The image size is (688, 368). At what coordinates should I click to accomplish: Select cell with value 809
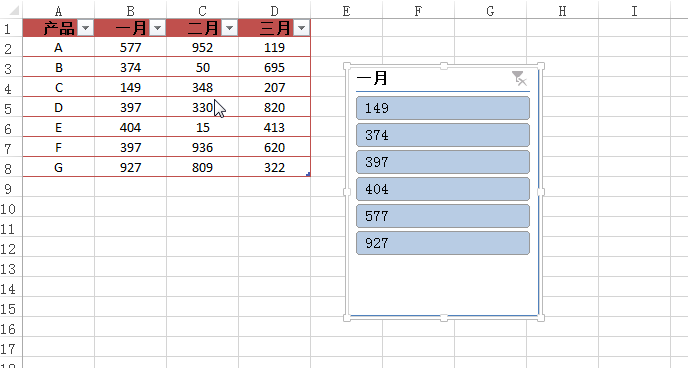pyautogui.click(x=202, y=167)
